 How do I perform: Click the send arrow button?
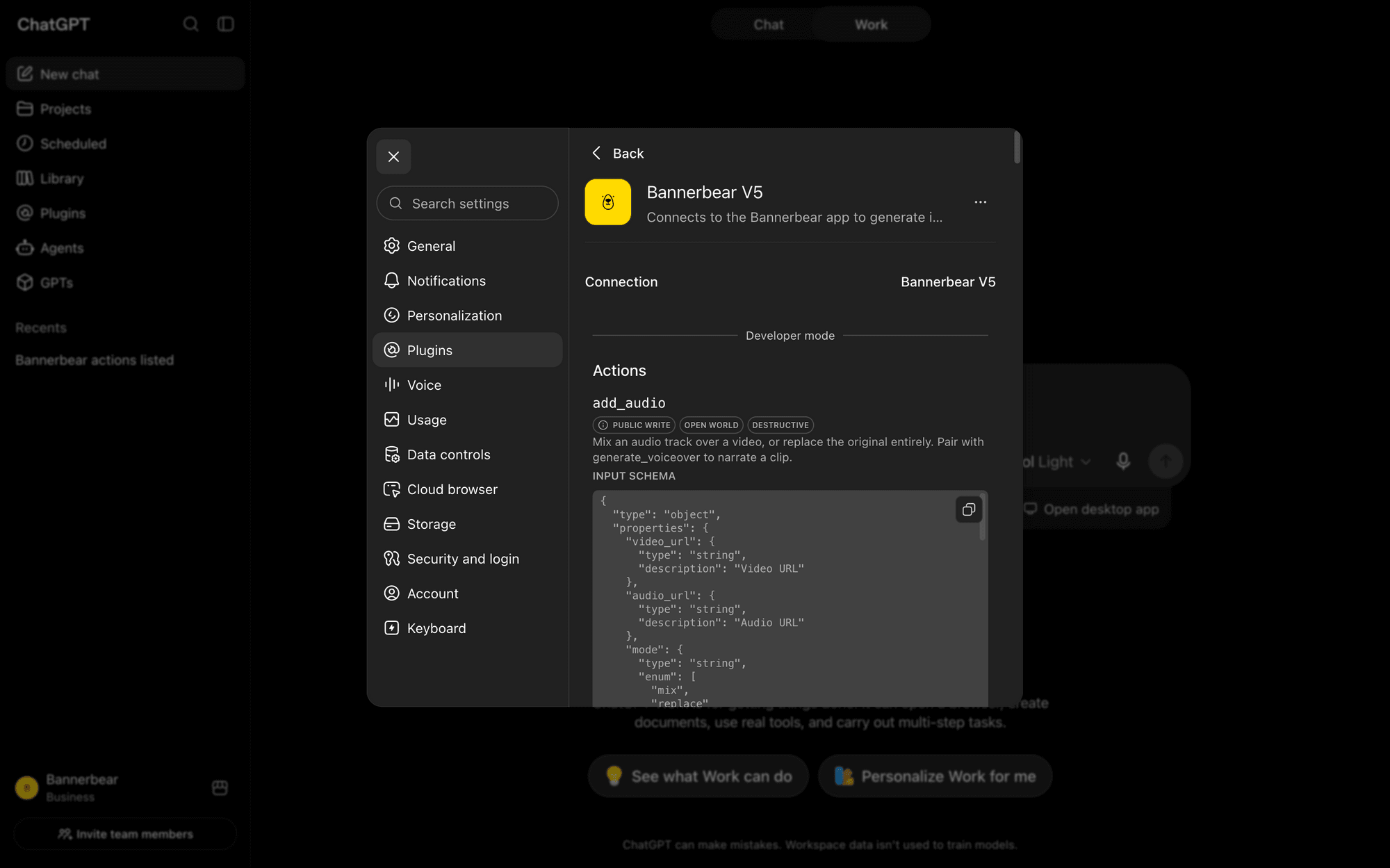click(1166, 461)
